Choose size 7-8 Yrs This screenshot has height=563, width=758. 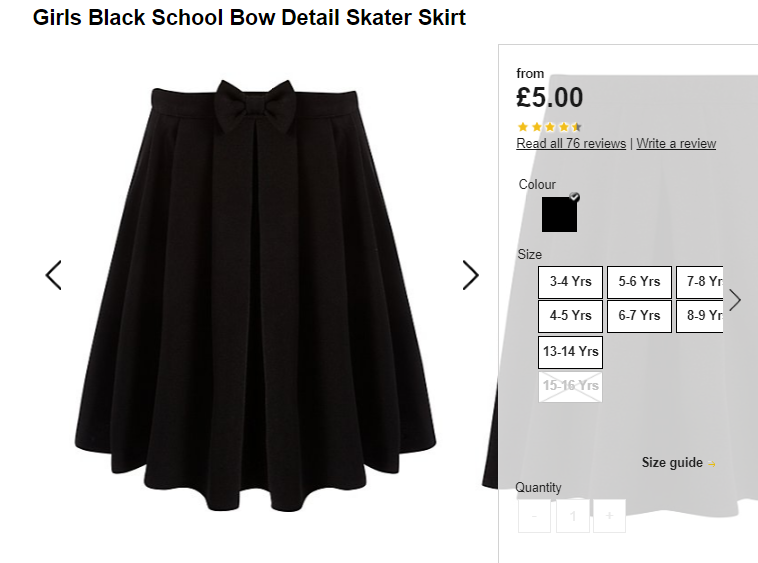(700, 282)
